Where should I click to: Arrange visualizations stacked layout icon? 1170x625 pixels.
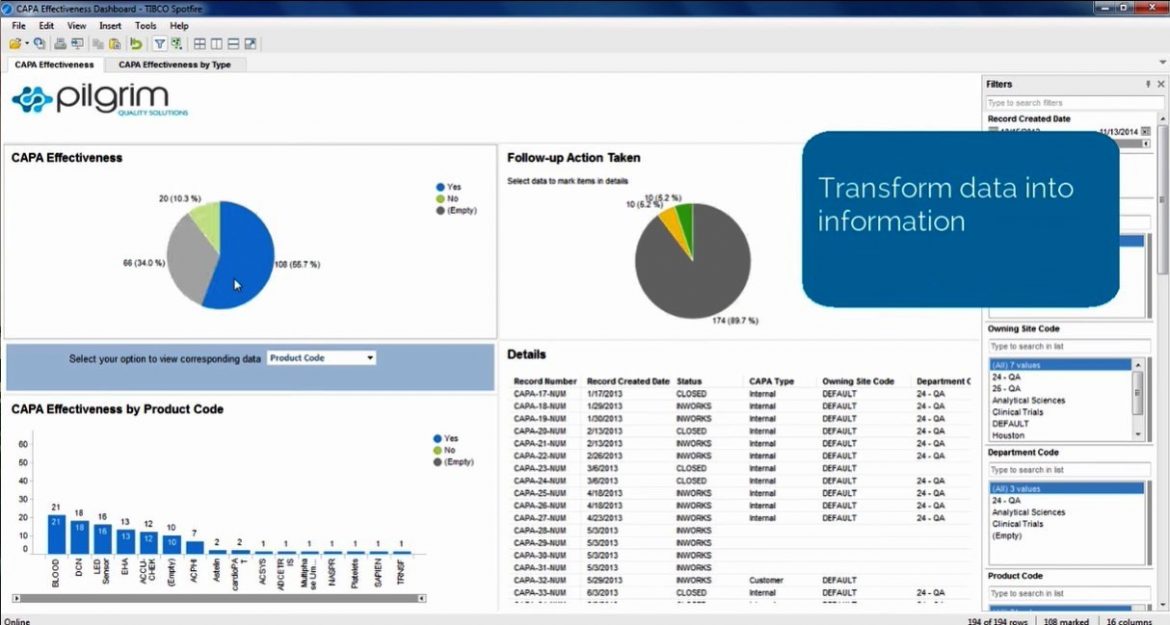pyautogui.click(x=233, y=44)
